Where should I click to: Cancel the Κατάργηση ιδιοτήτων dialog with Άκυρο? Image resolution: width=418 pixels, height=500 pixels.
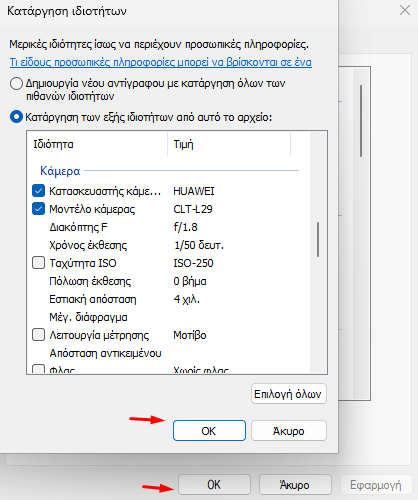[x=289, y=431]
